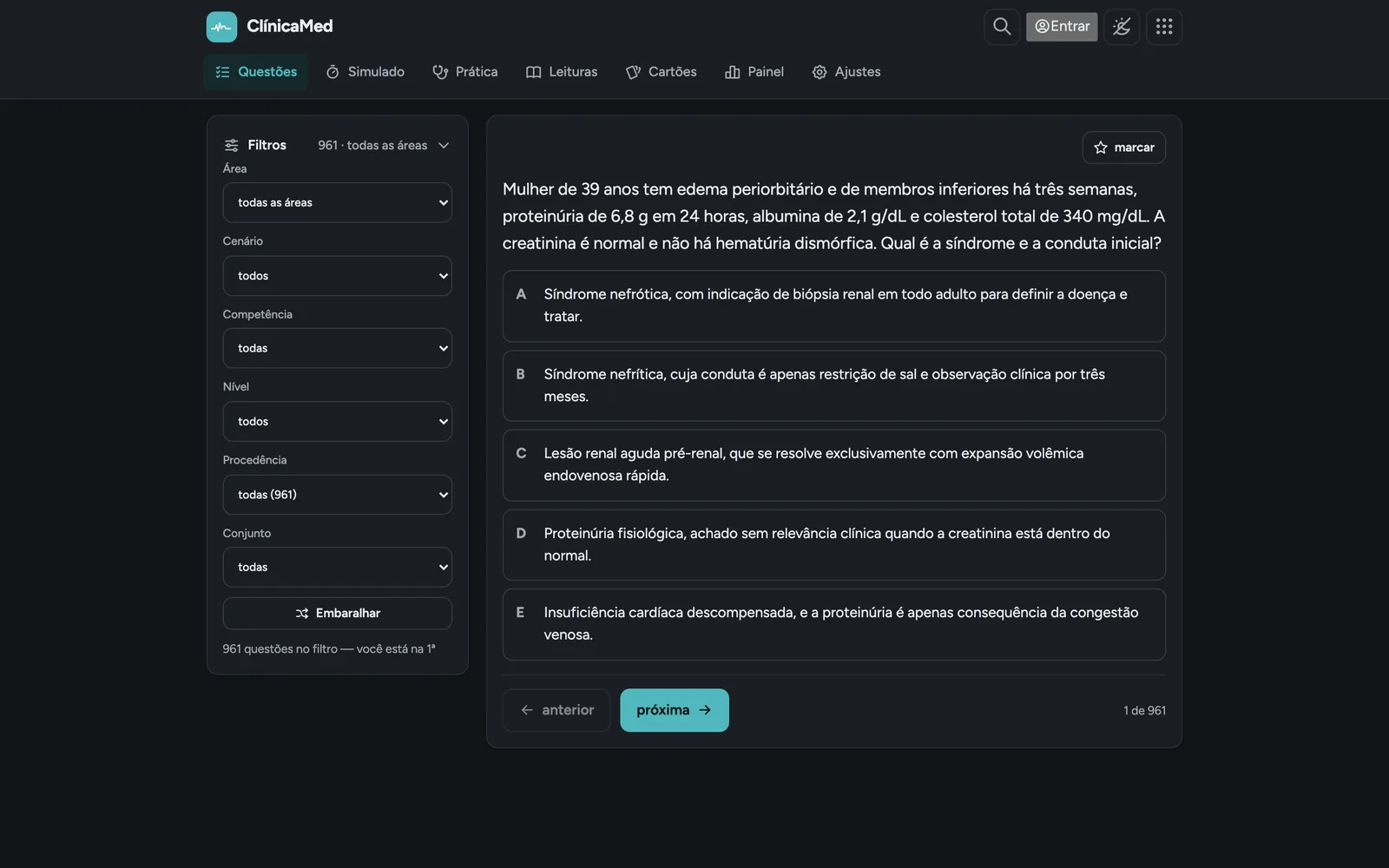The height and width of the screenshot is (868, 1389).
Task: Mark question with the marcar button
Action: coord(1124,148)
